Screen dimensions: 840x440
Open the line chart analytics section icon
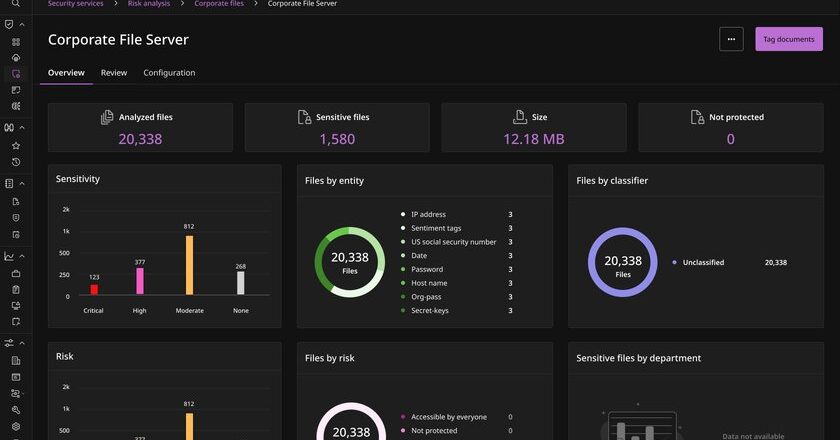tap(9, 256)
